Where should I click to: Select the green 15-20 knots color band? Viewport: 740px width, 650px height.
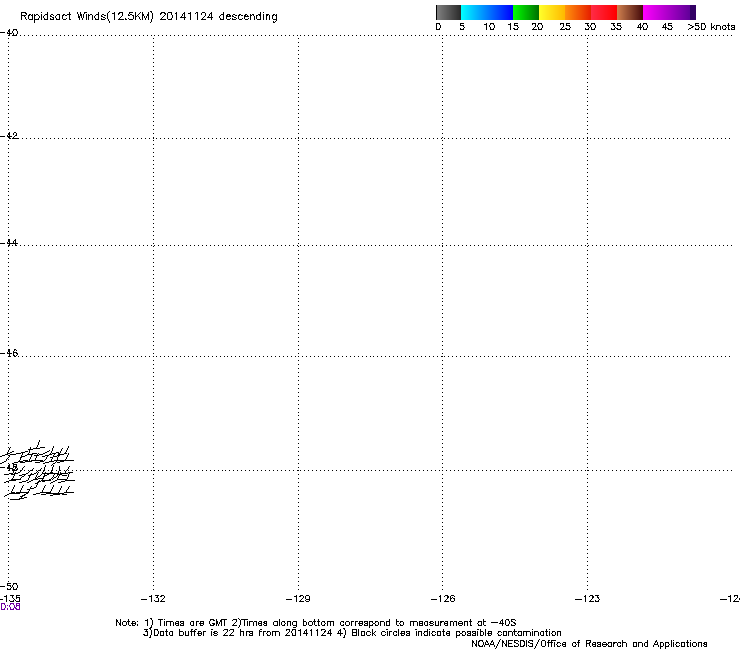(526, 12)
